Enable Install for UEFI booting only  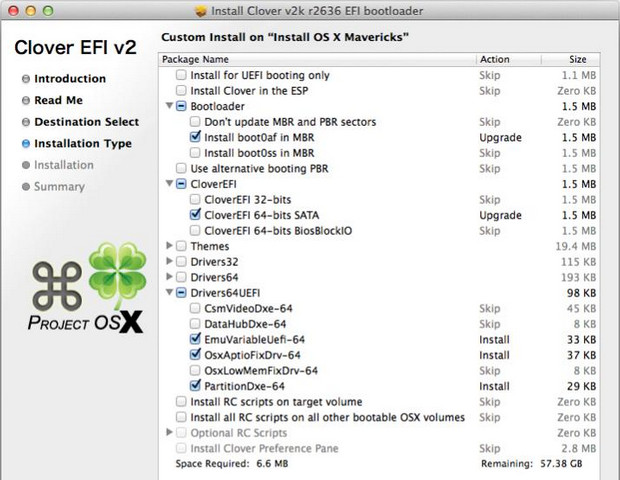180,75
